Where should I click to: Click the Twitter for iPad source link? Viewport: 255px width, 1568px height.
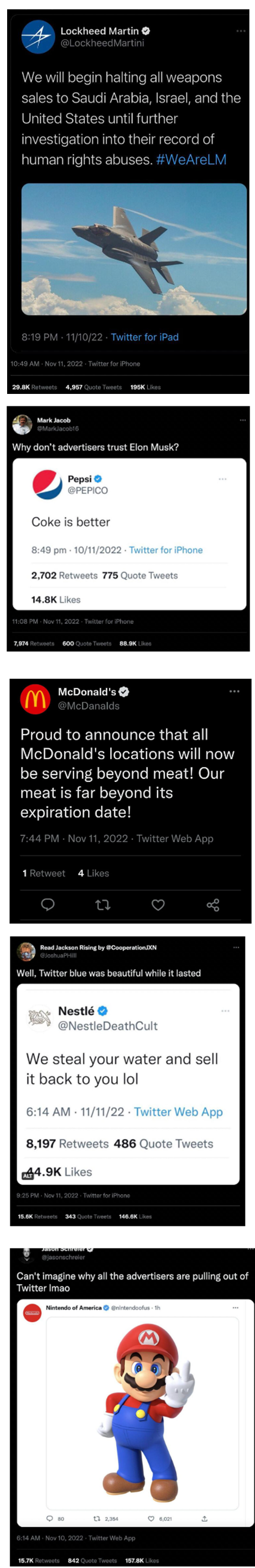click(x=145, y=337)
